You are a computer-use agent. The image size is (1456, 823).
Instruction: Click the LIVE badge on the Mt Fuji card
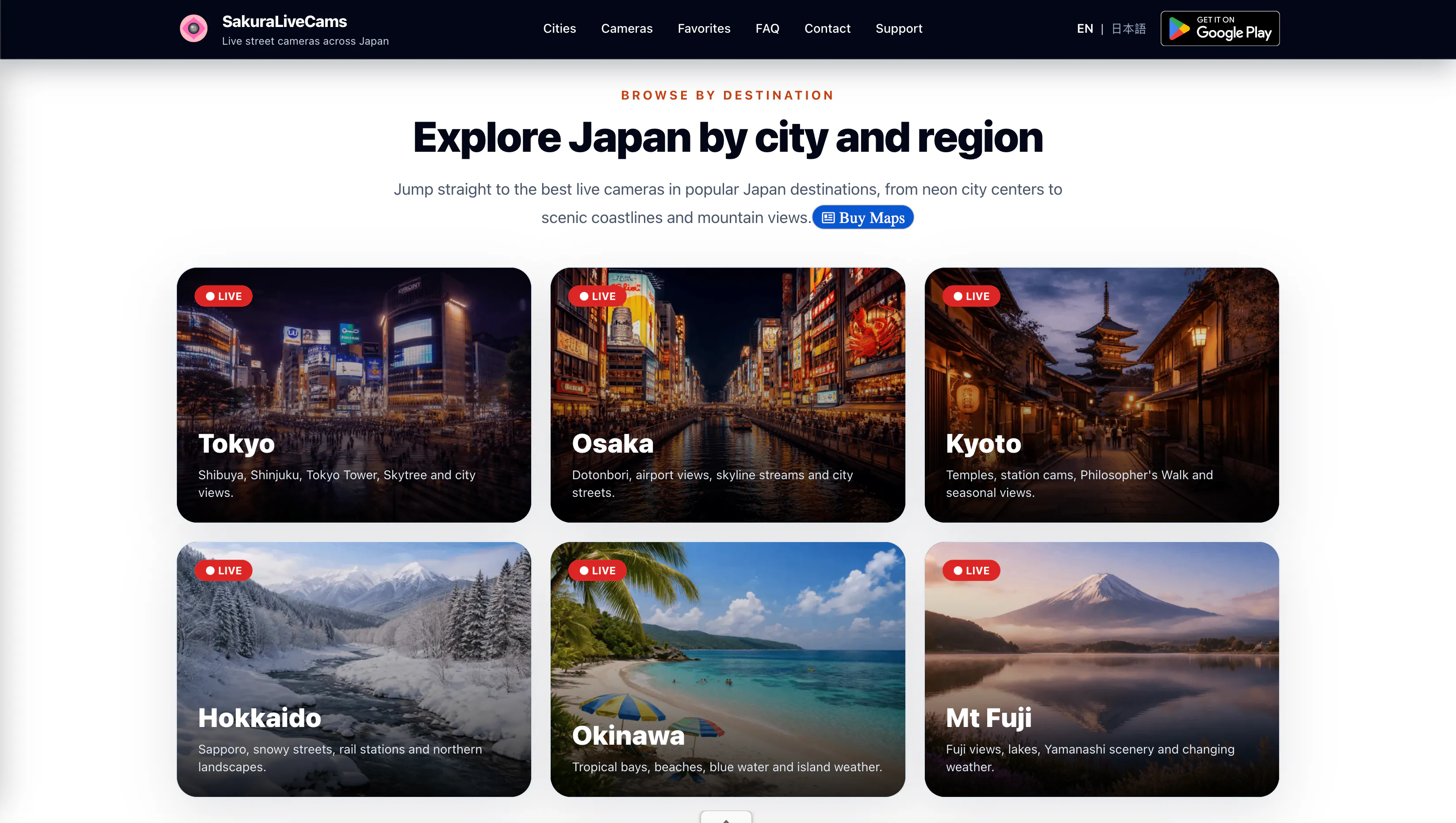tap(971, 570)
